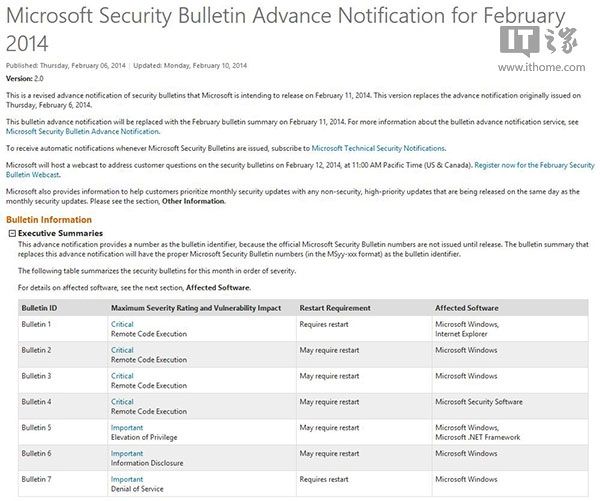
Task: Open the Important link for Bulletin 7
Action: (127, 479)
